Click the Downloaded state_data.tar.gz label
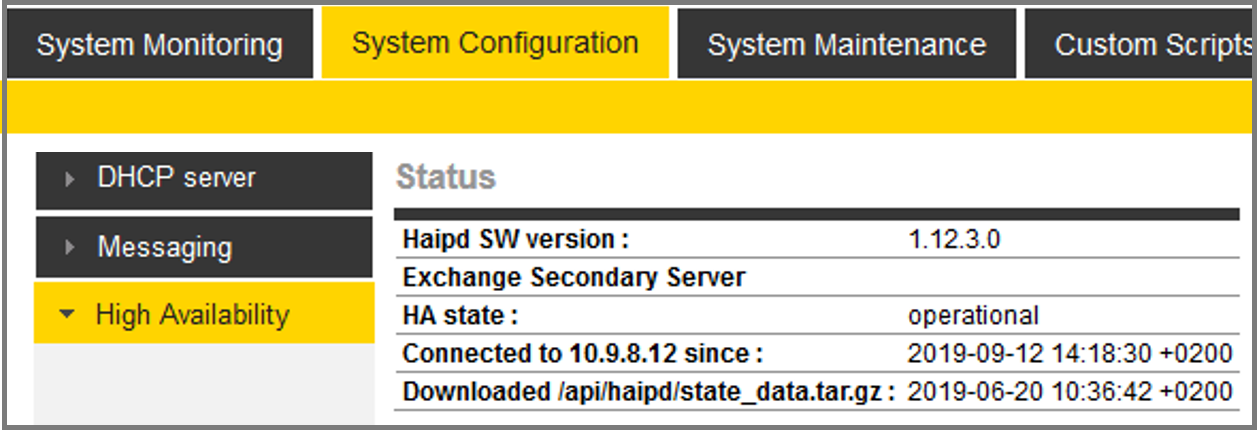The height and width of the screenshot is (430, 1259). 648,391
